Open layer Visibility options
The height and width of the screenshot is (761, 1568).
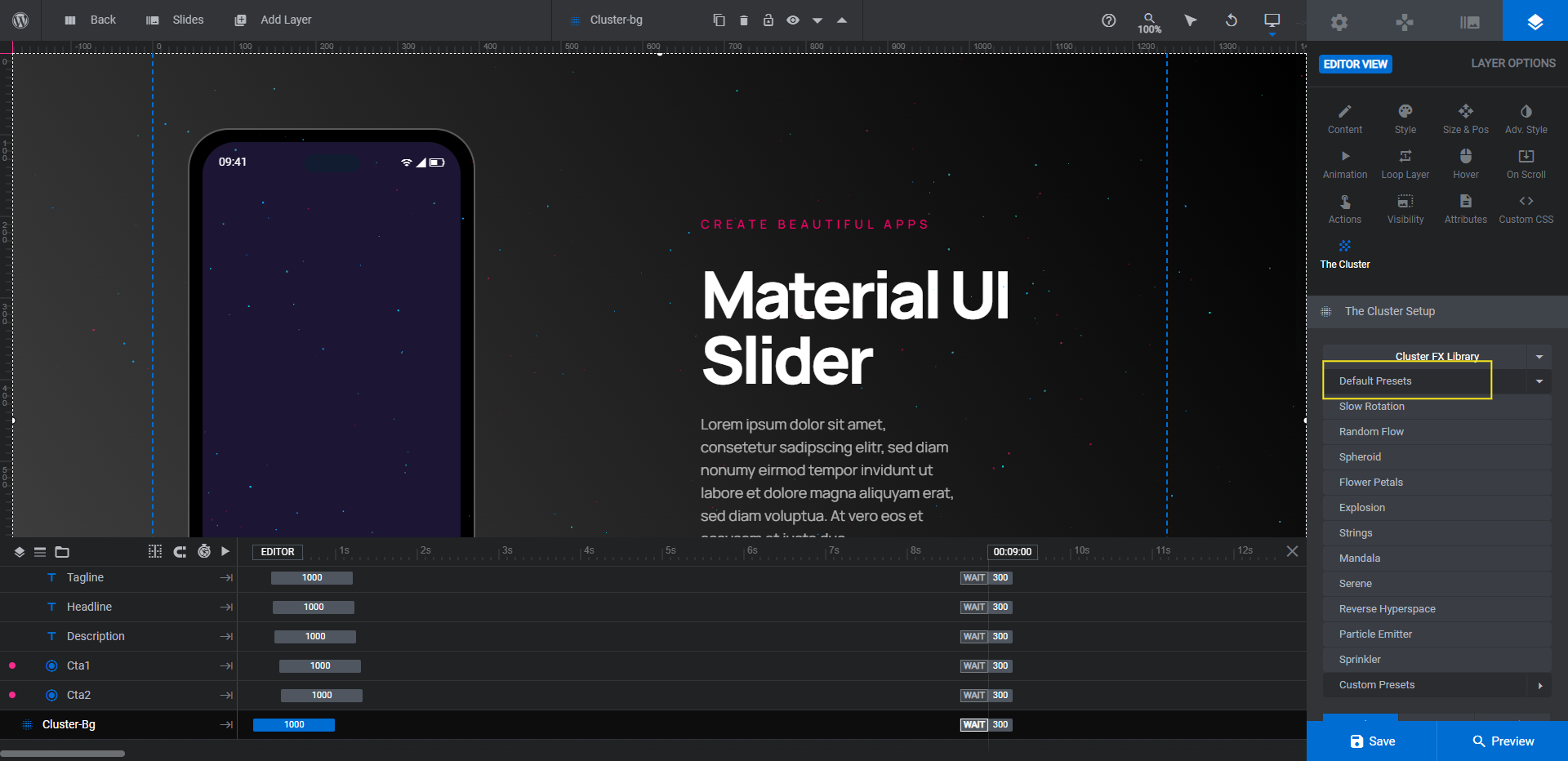1405,209
